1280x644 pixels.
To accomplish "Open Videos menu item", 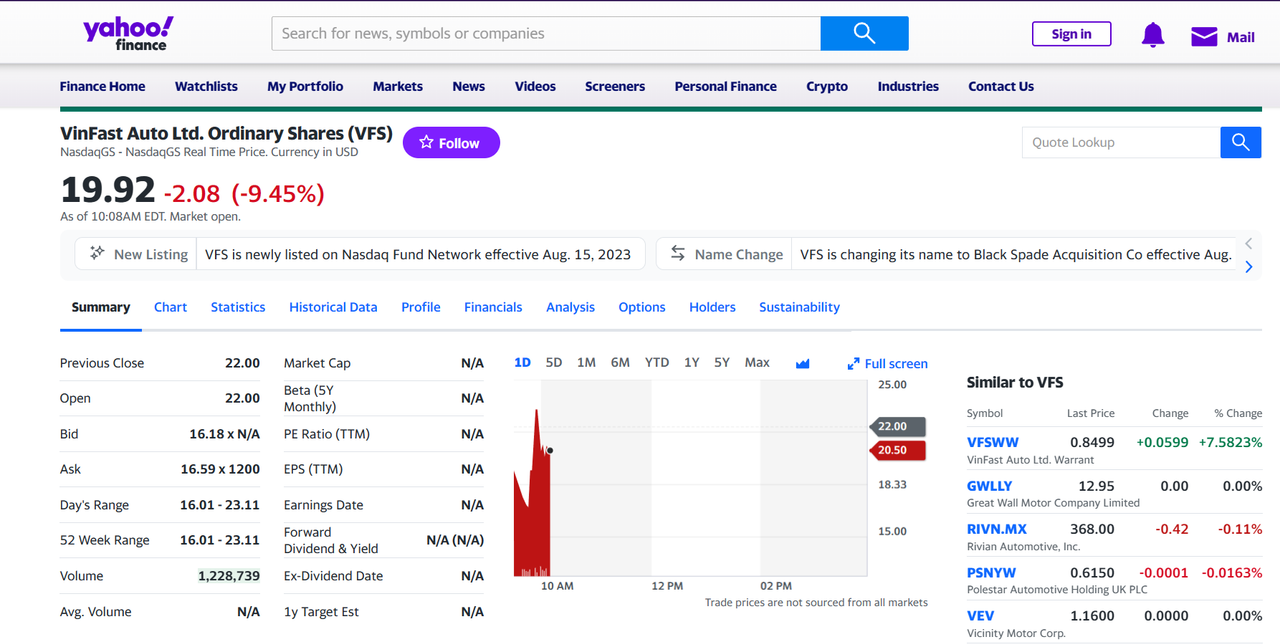I will [x=535, y=86].
